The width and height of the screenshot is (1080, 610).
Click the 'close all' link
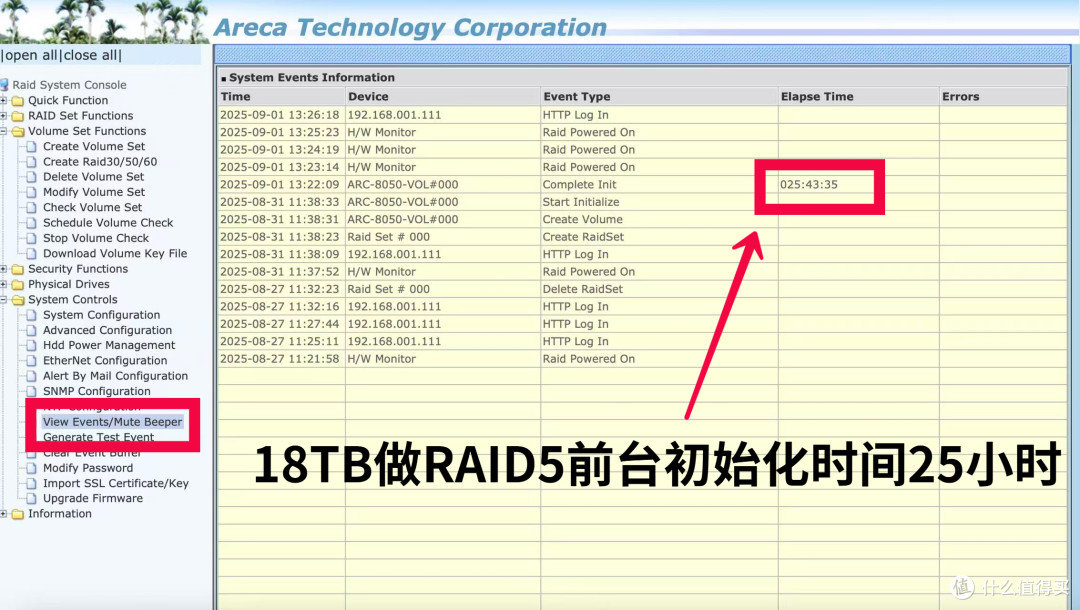coord(90,55)
